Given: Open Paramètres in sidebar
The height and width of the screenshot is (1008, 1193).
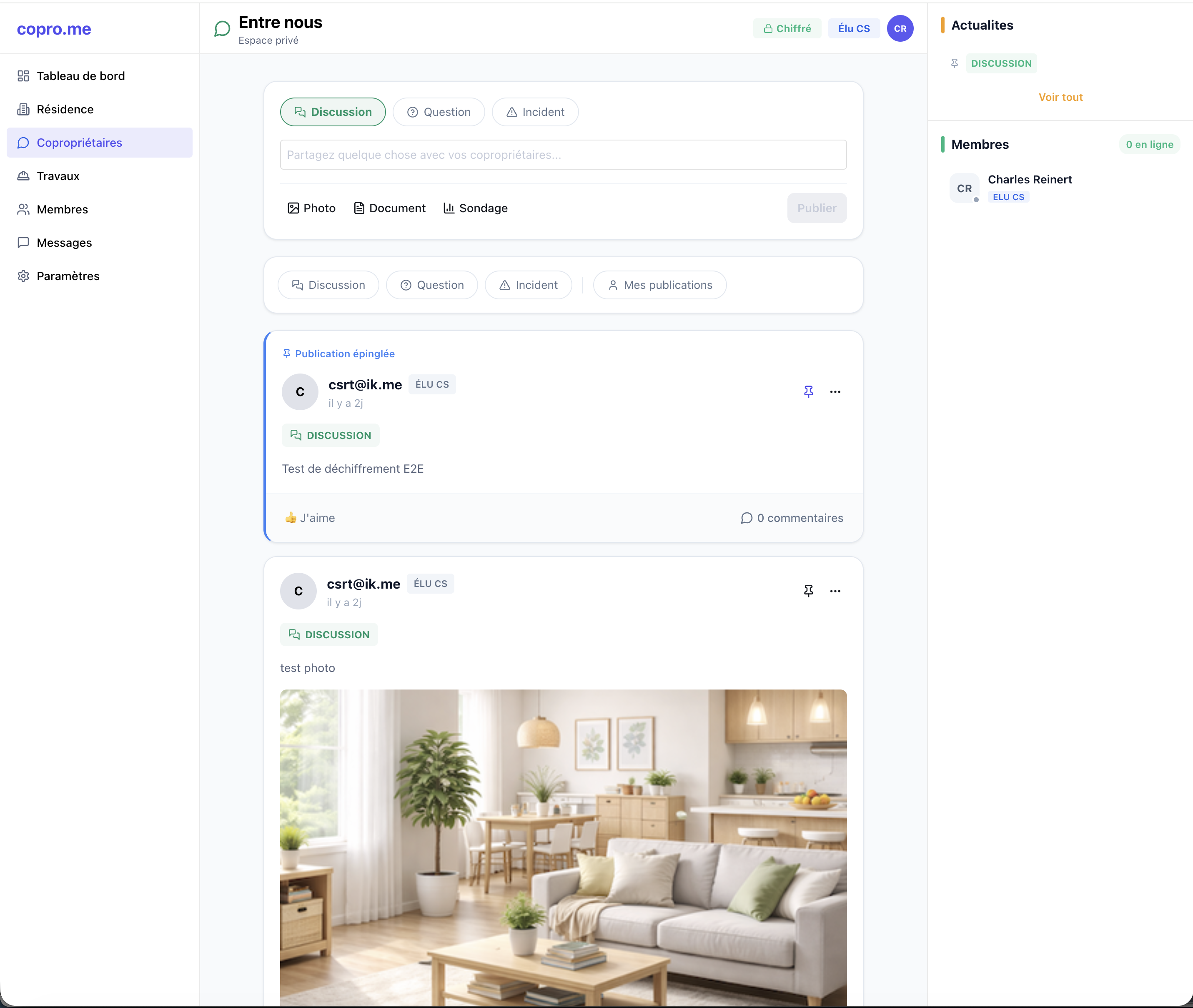Looking at the screenshot, I should click(x=68, y=276).
